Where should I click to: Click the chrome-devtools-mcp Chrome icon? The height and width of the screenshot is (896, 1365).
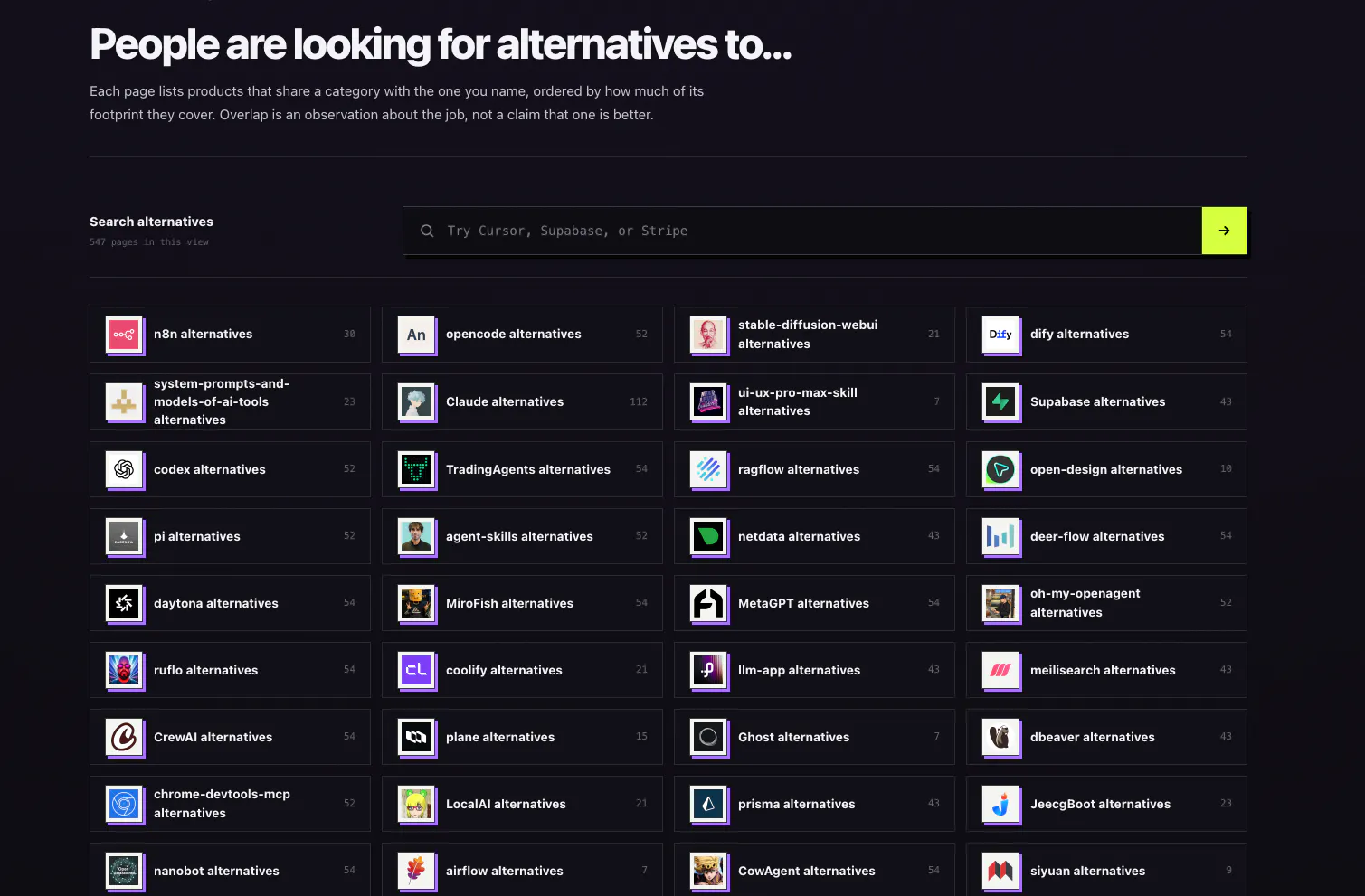pyautogui.click(x=124, y=804)
